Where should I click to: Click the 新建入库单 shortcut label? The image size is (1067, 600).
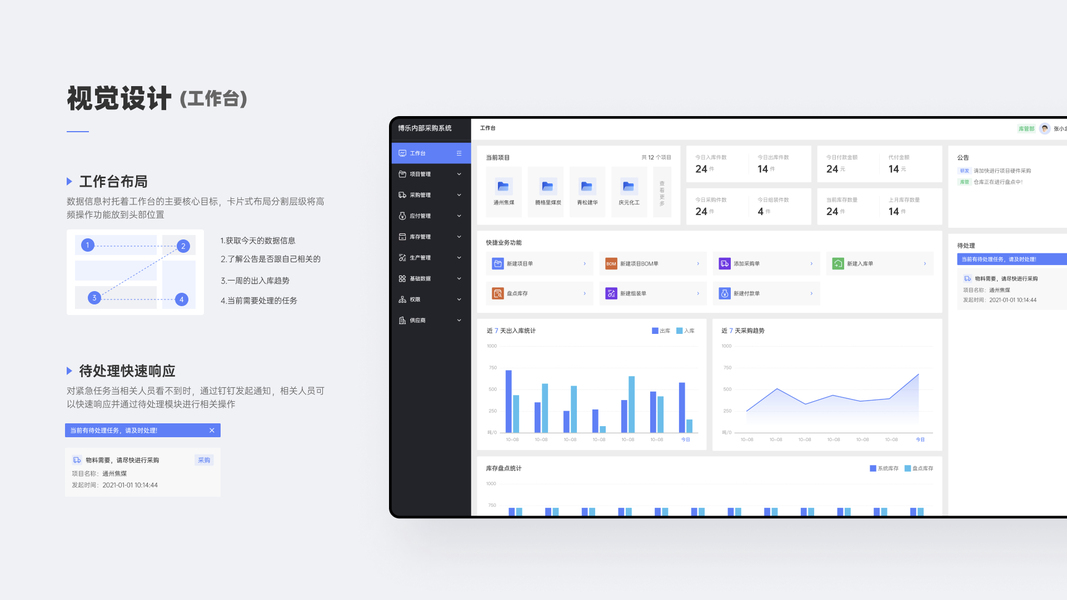(x=860, y=263)
